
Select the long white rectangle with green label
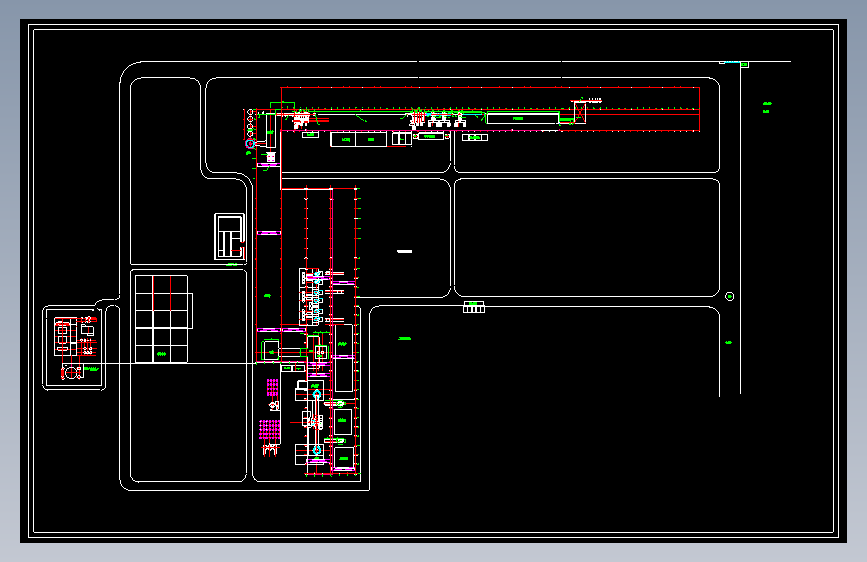[523, 118]
